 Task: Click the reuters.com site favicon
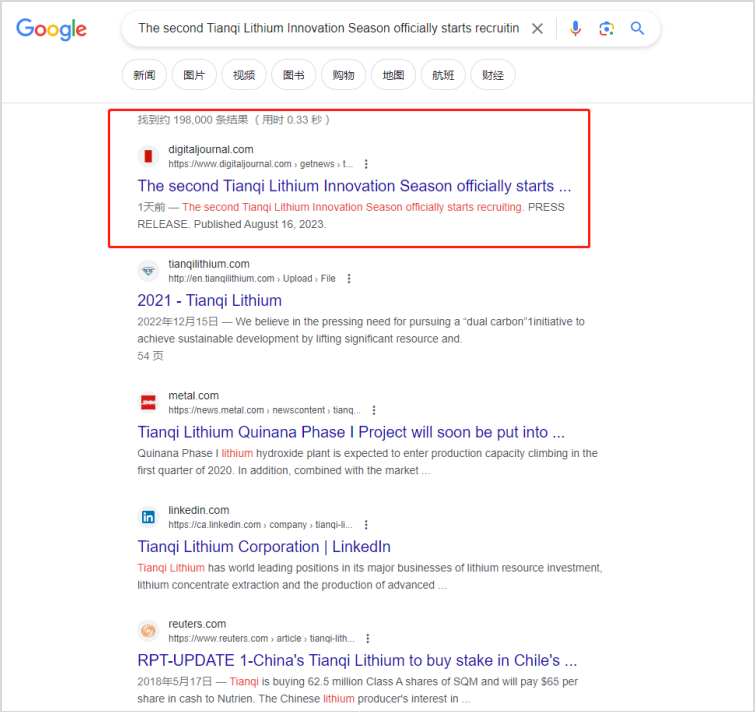[148, 631]
